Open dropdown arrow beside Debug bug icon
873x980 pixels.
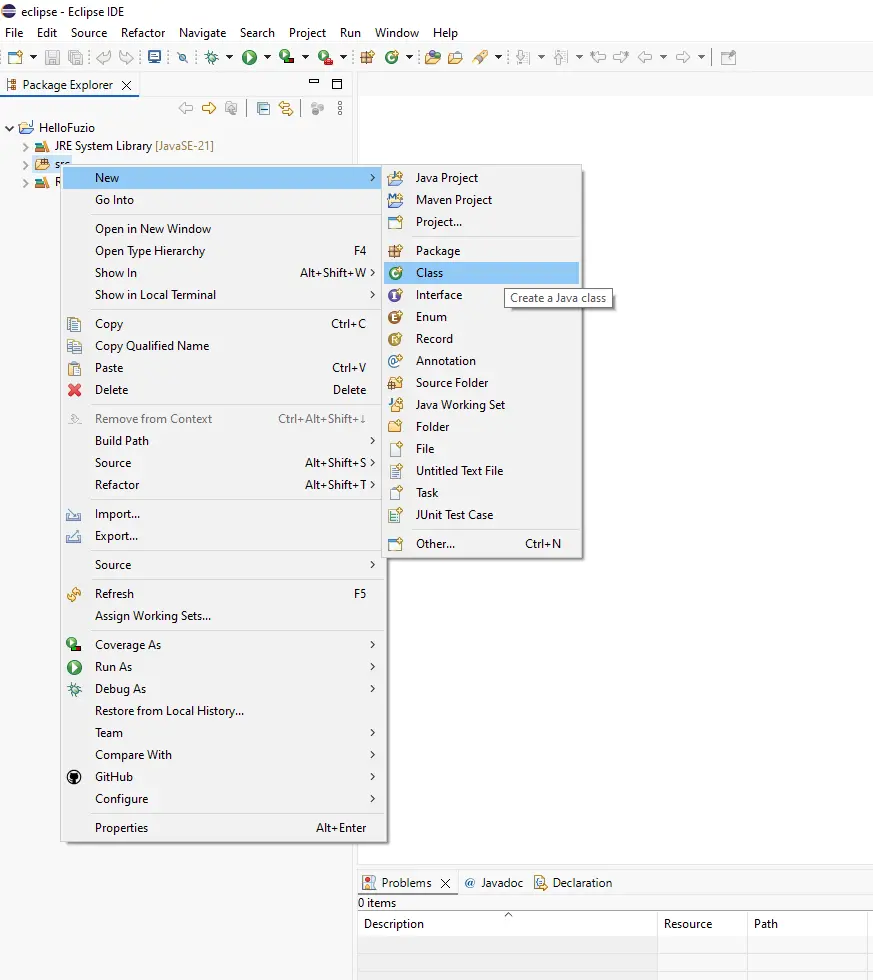(229, 58)
